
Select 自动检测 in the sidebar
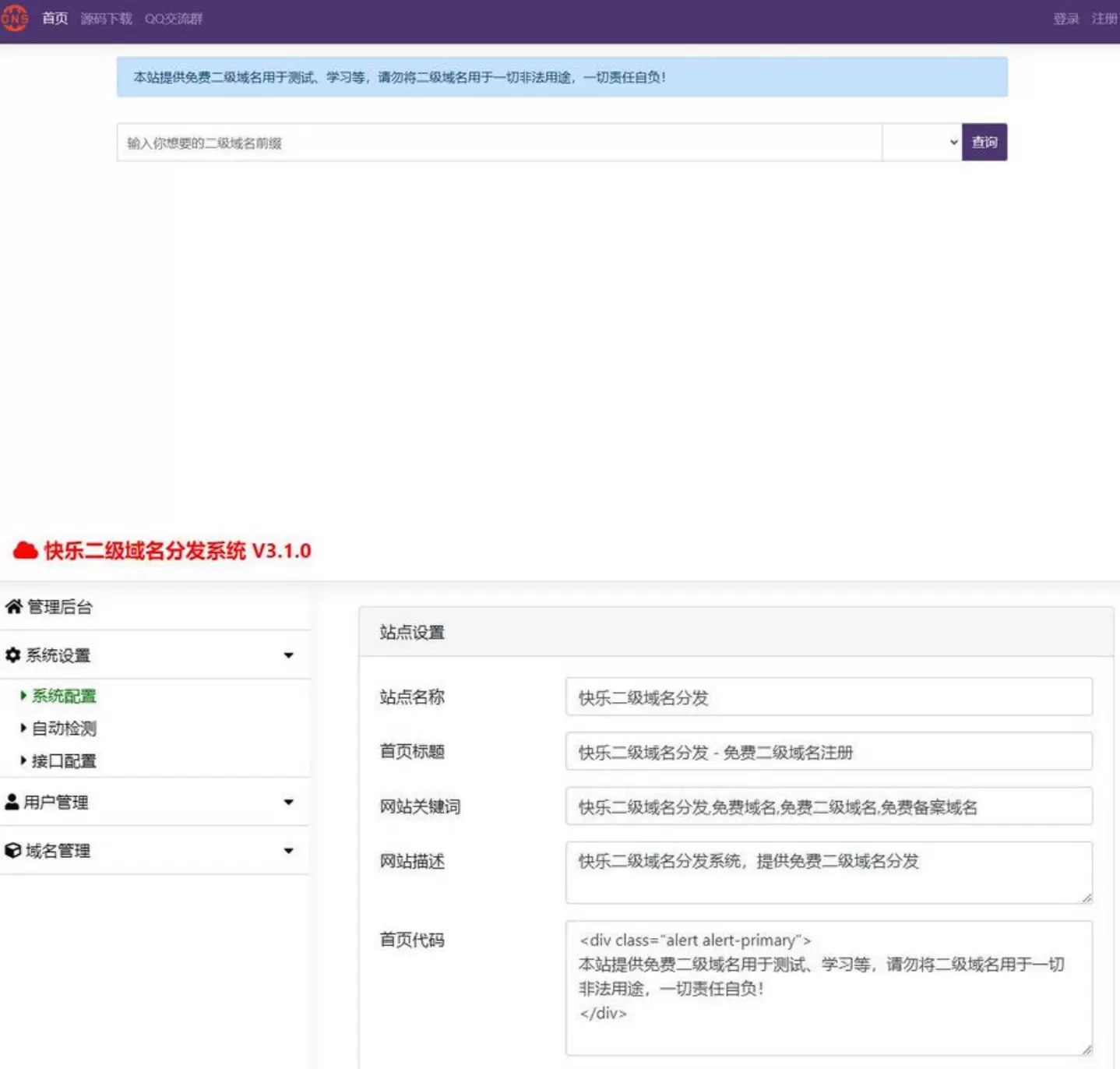64,729
